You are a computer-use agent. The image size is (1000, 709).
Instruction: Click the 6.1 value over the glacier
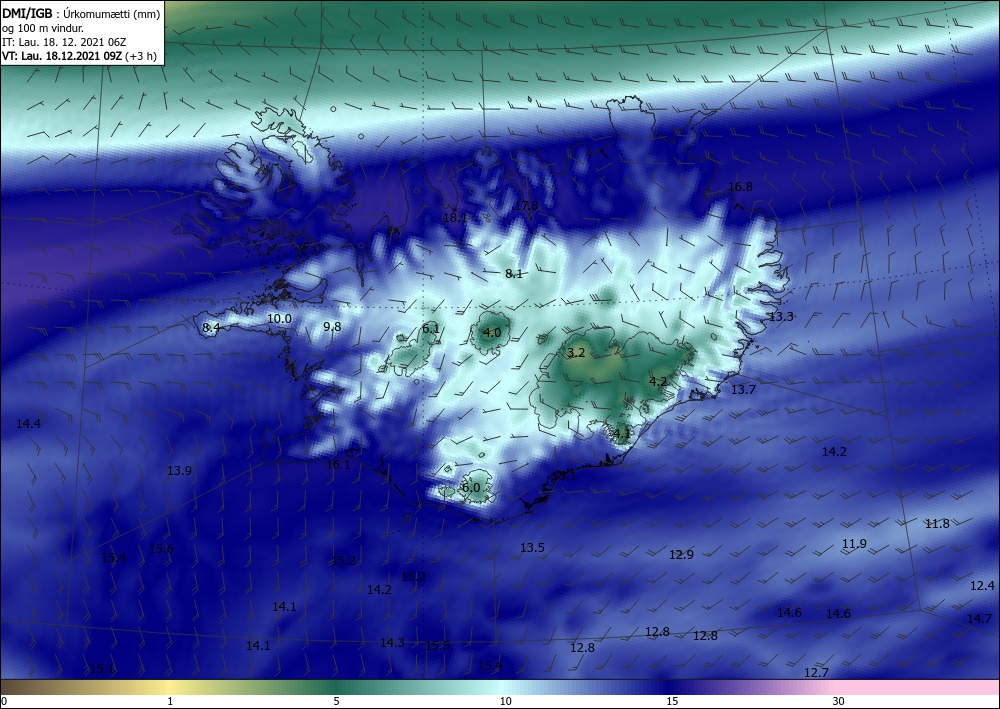[431, 329]
